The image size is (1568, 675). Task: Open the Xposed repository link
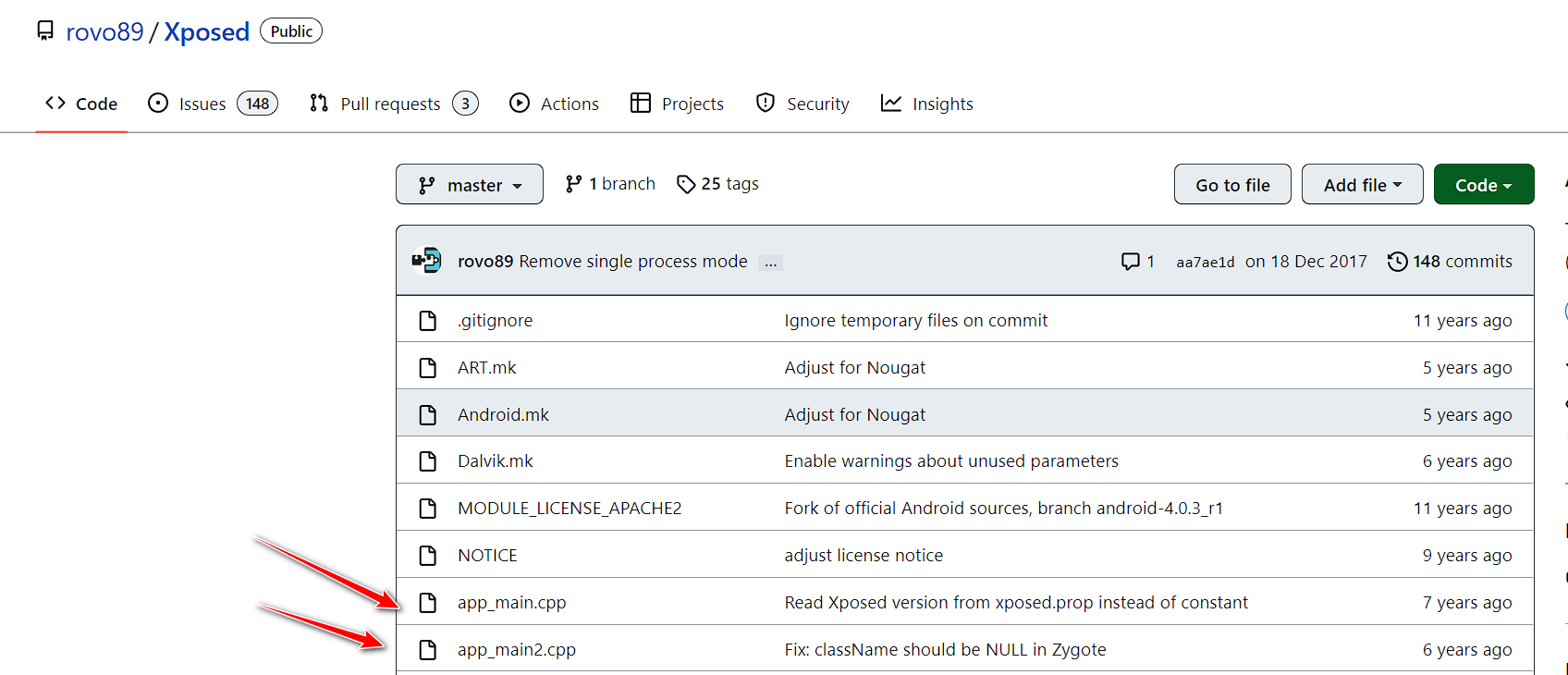click(207, 31)
